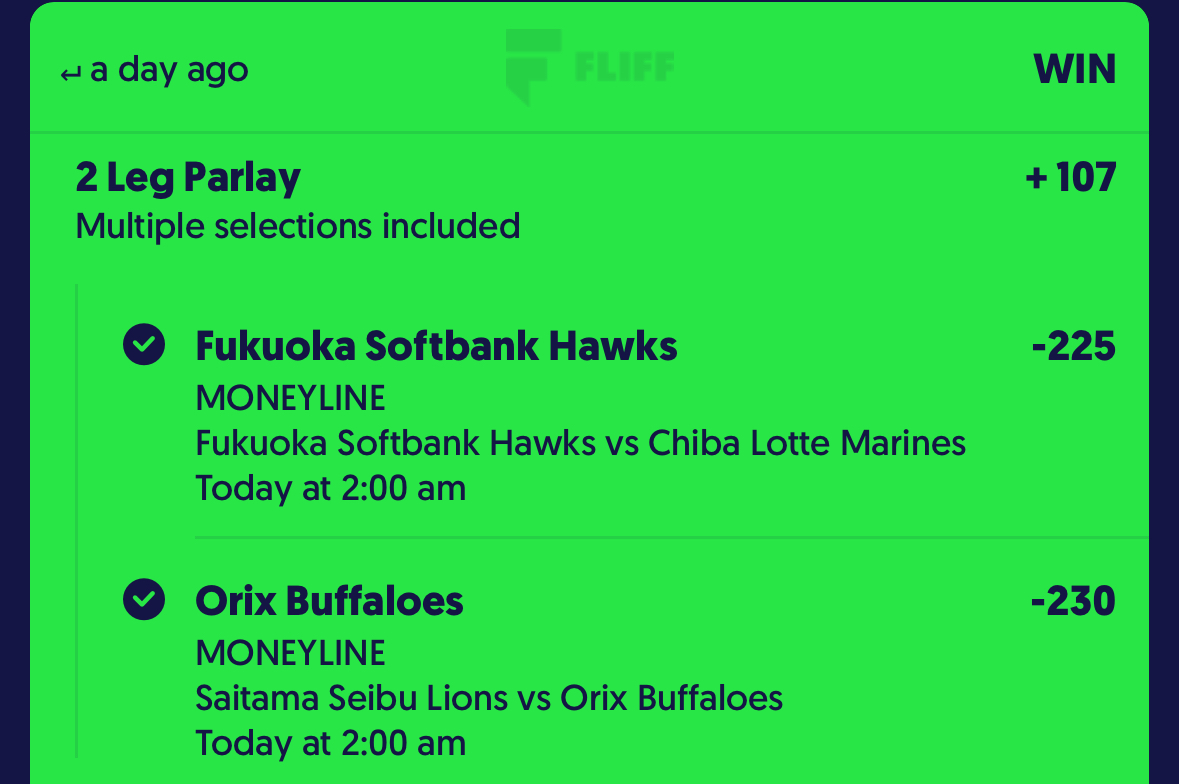The image size is (1179, 784).
Task: Open Saitama Seibu Lions vs Orix Buffaloes matchup
Action: click(x=488, y=698)
